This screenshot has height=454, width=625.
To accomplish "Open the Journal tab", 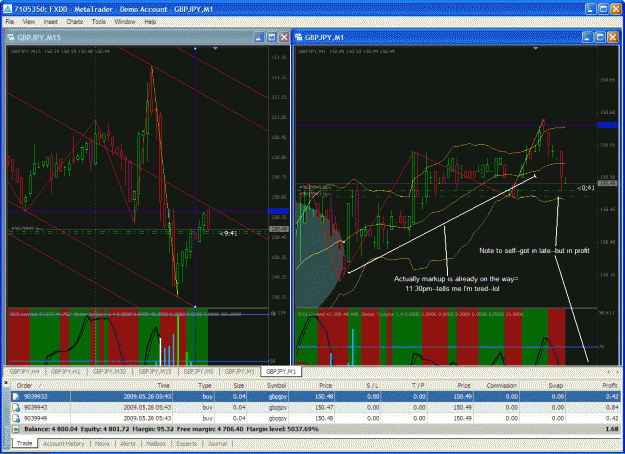I will coord(217,444).
